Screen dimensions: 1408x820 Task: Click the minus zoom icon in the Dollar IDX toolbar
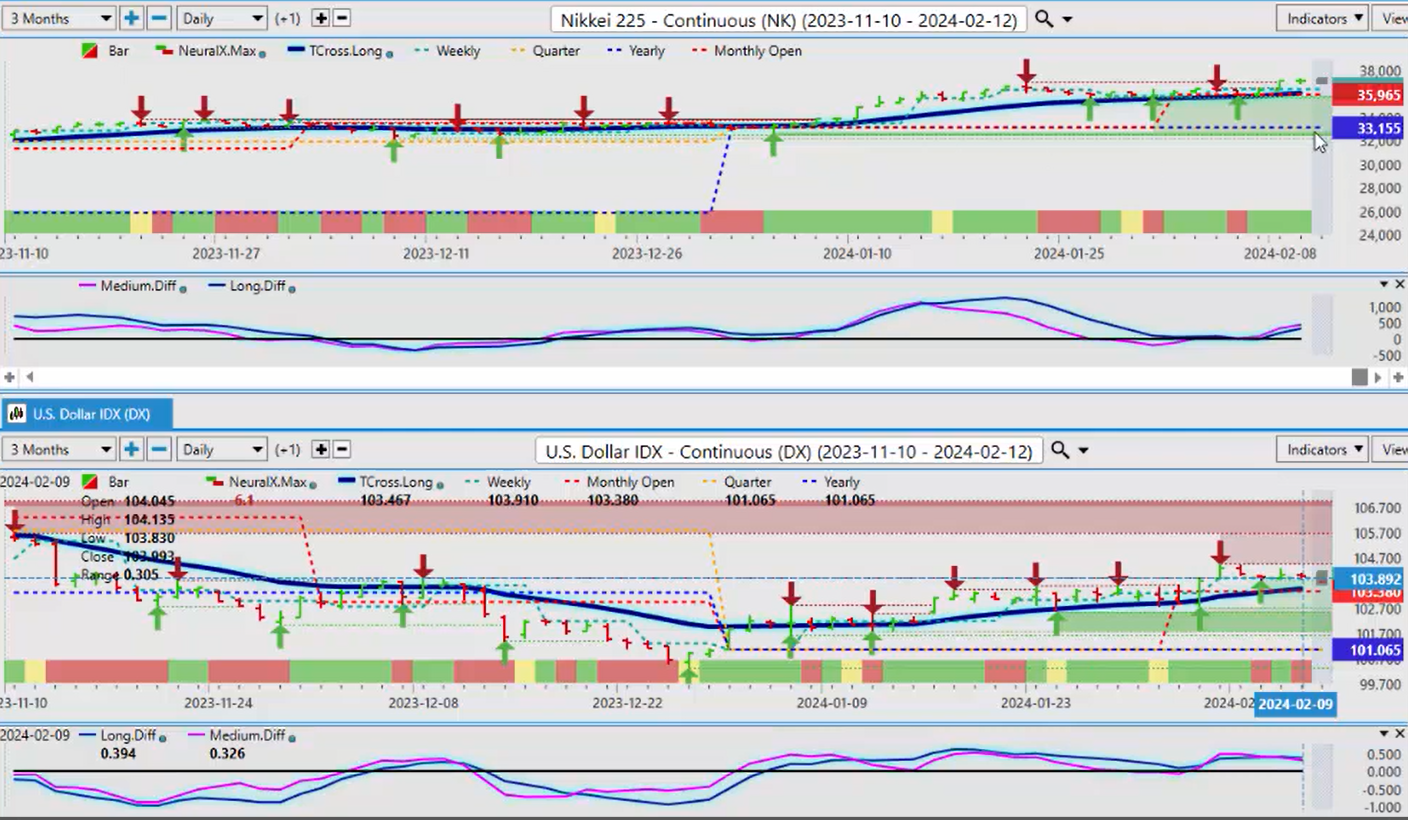(x=158, y=449)
